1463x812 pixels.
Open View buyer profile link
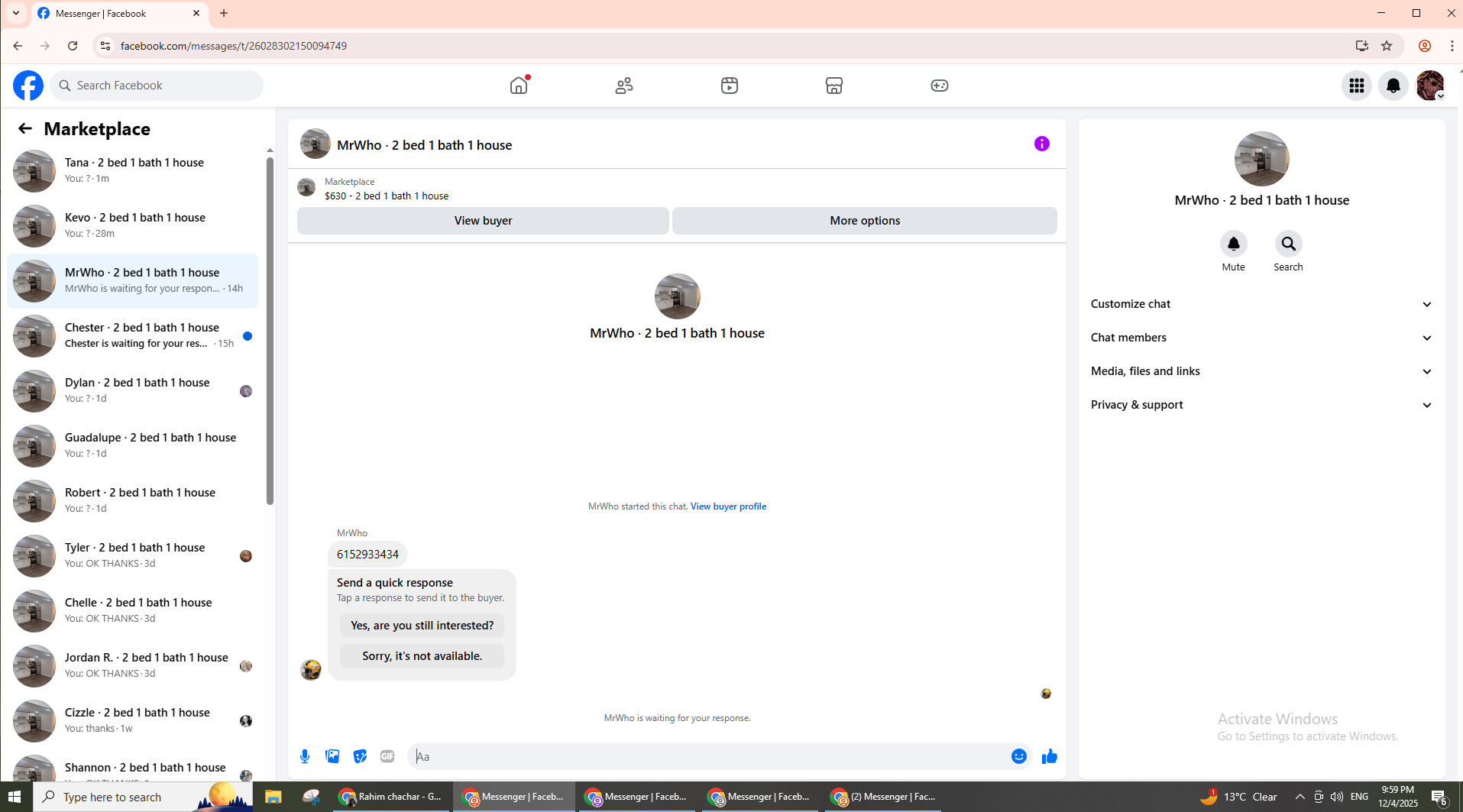click(x=728, y=506)
